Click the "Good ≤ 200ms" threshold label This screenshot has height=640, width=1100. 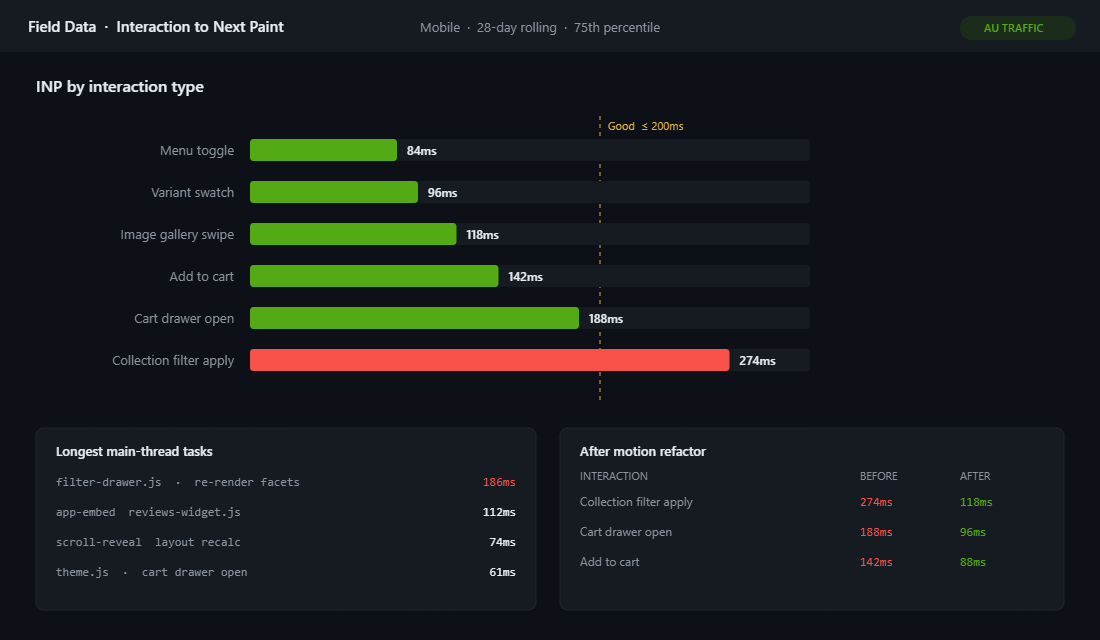click(x=645, y=126)
